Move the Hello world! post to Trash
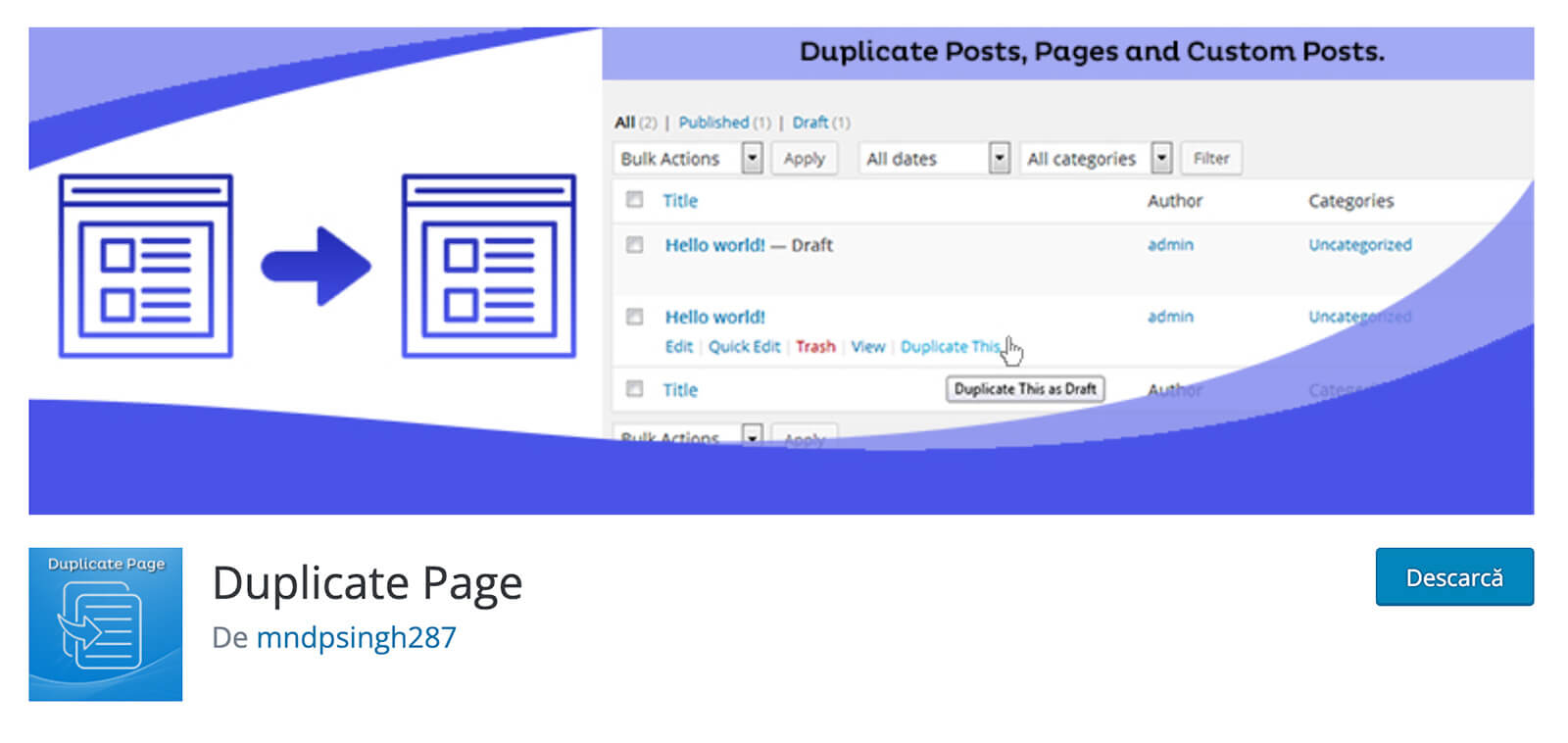This screenshot has width=1568, height=743. coord(815,347)
